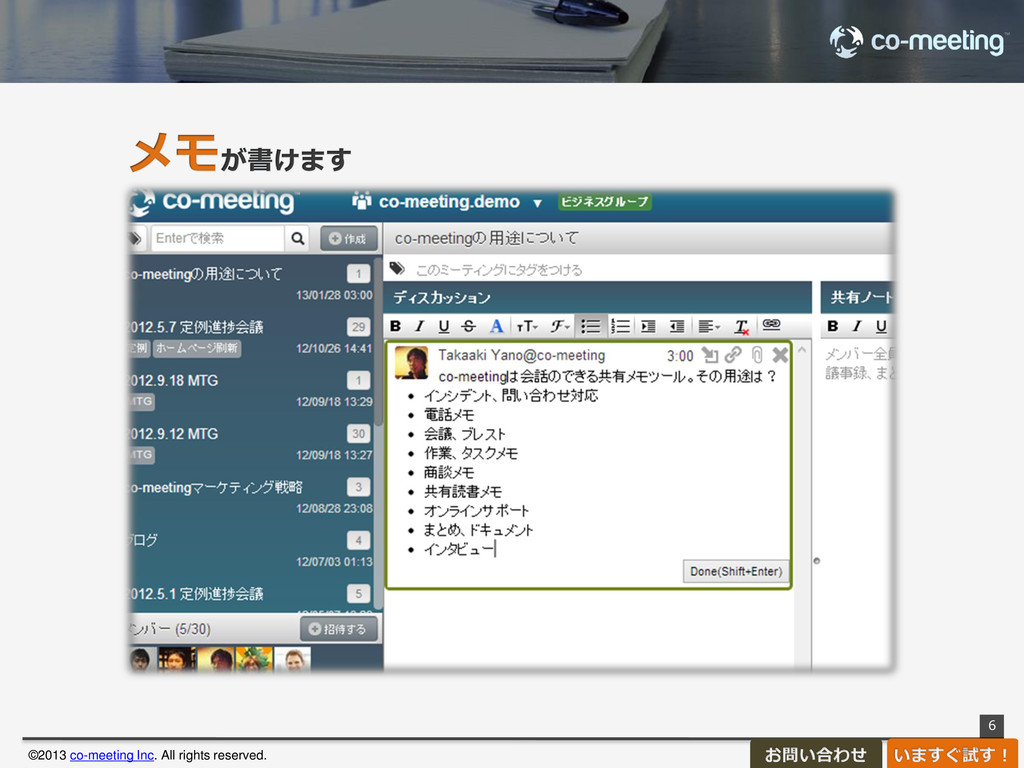This screenshot has width=1024, height=768.
Task: Click the Enterで検索 search field
Action: [218, 238]
